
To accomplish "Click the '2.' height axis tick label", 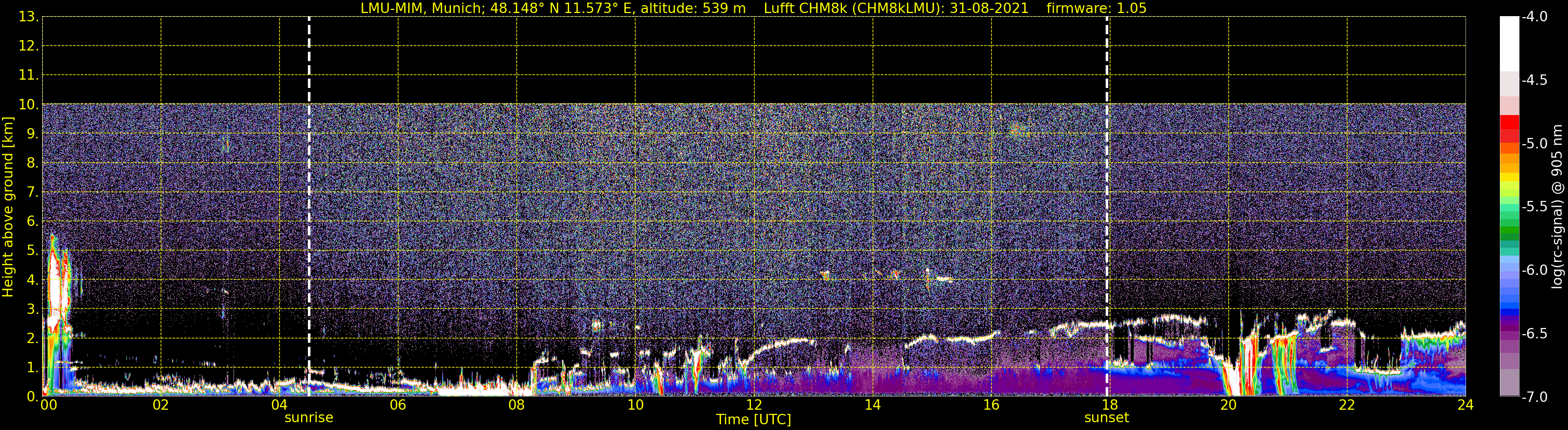I will (32, 338).
